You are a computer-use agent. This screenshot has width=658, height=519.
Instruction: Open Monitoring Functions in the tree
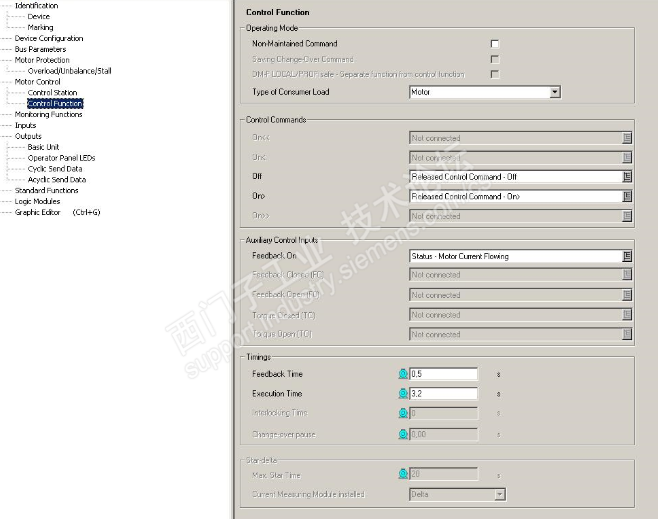click(x=48, y=114)
